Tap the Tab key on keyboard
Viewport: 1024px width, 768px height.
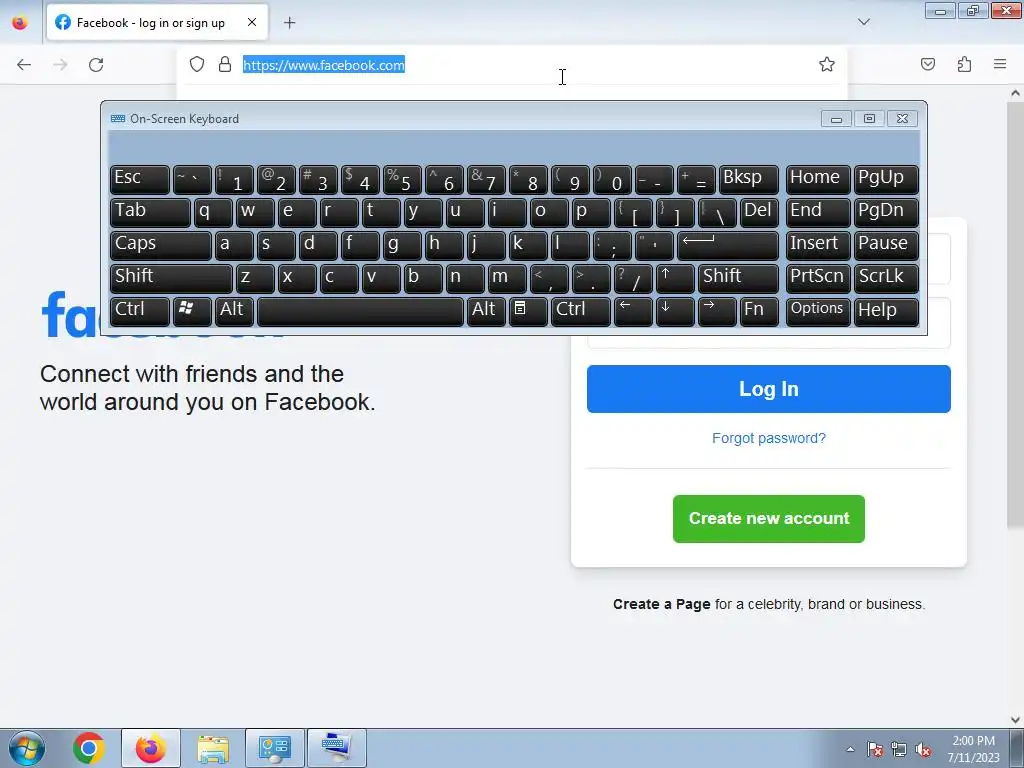150,212
